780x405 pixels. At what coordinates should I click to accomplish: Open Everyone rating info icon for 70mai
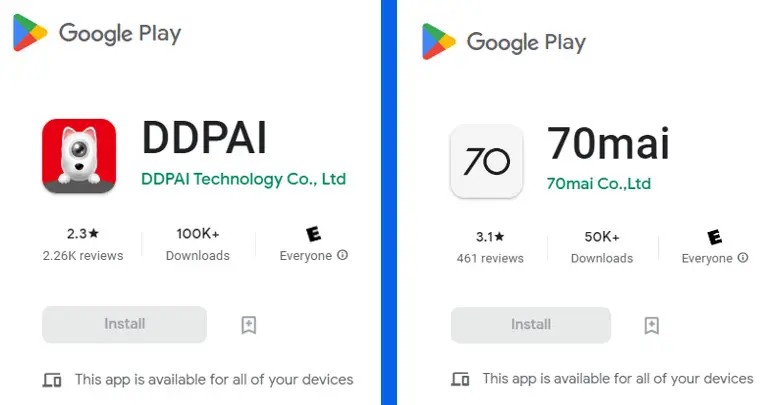point(743,257)
